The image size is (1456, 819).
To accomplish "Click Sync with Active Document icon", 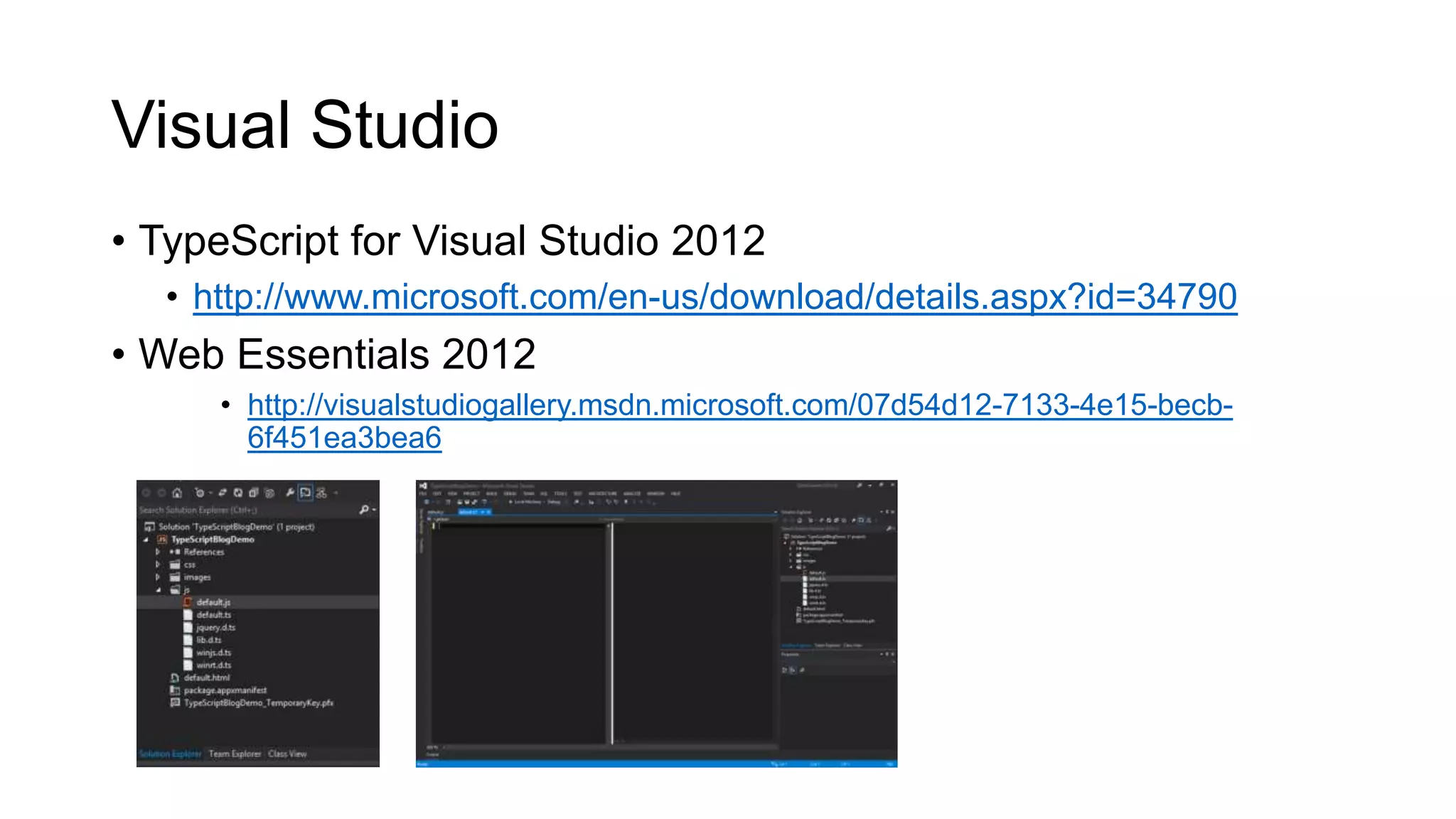I will [223, 493].
